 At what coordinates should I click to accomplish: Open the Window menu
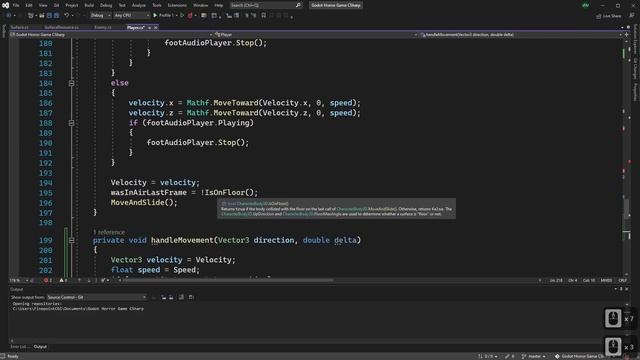click(x=200, y=5)
